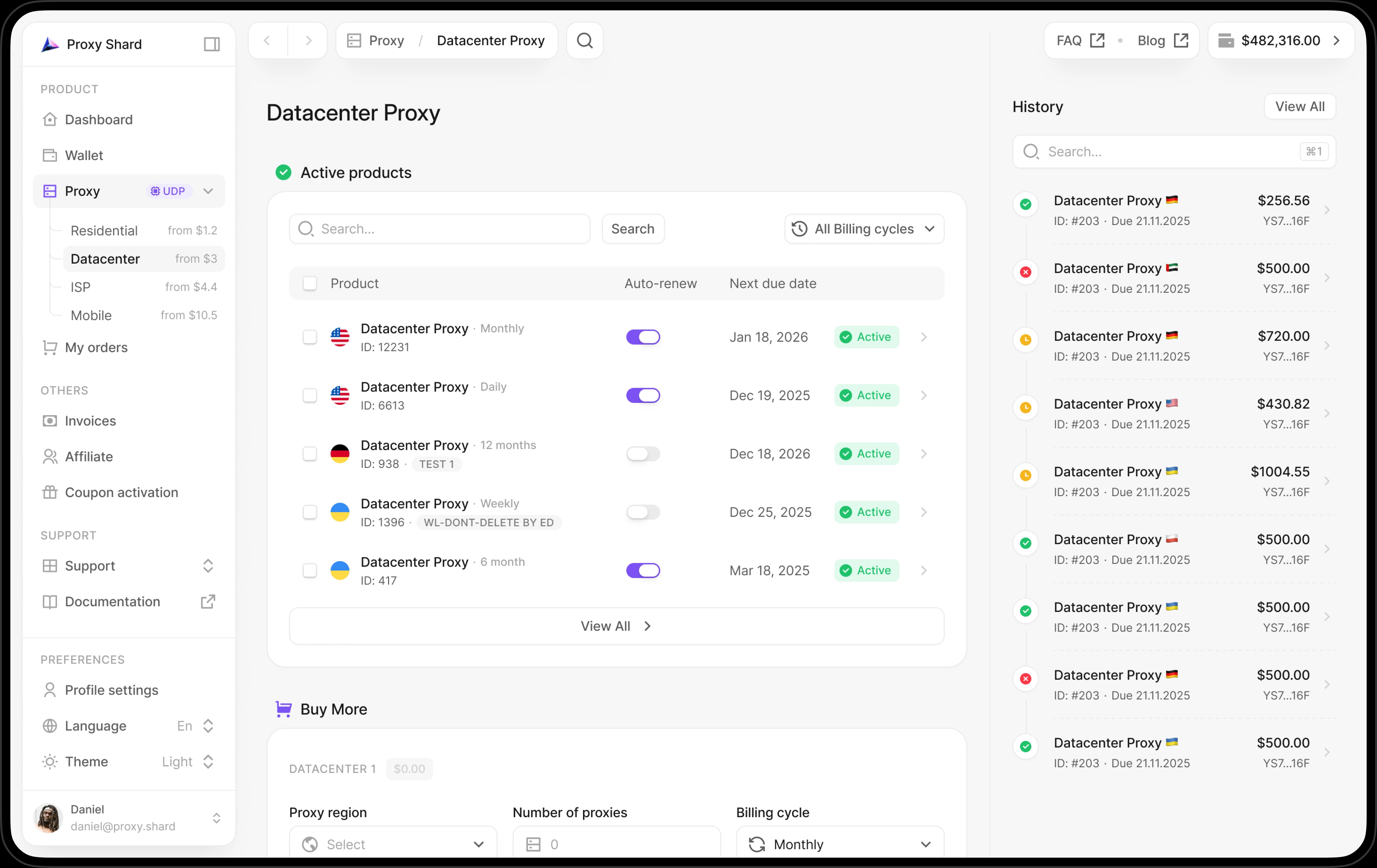This screenshot has height=868, width=1377.
Task: Focus the active products search field
Action: click(x=439, y=229)
